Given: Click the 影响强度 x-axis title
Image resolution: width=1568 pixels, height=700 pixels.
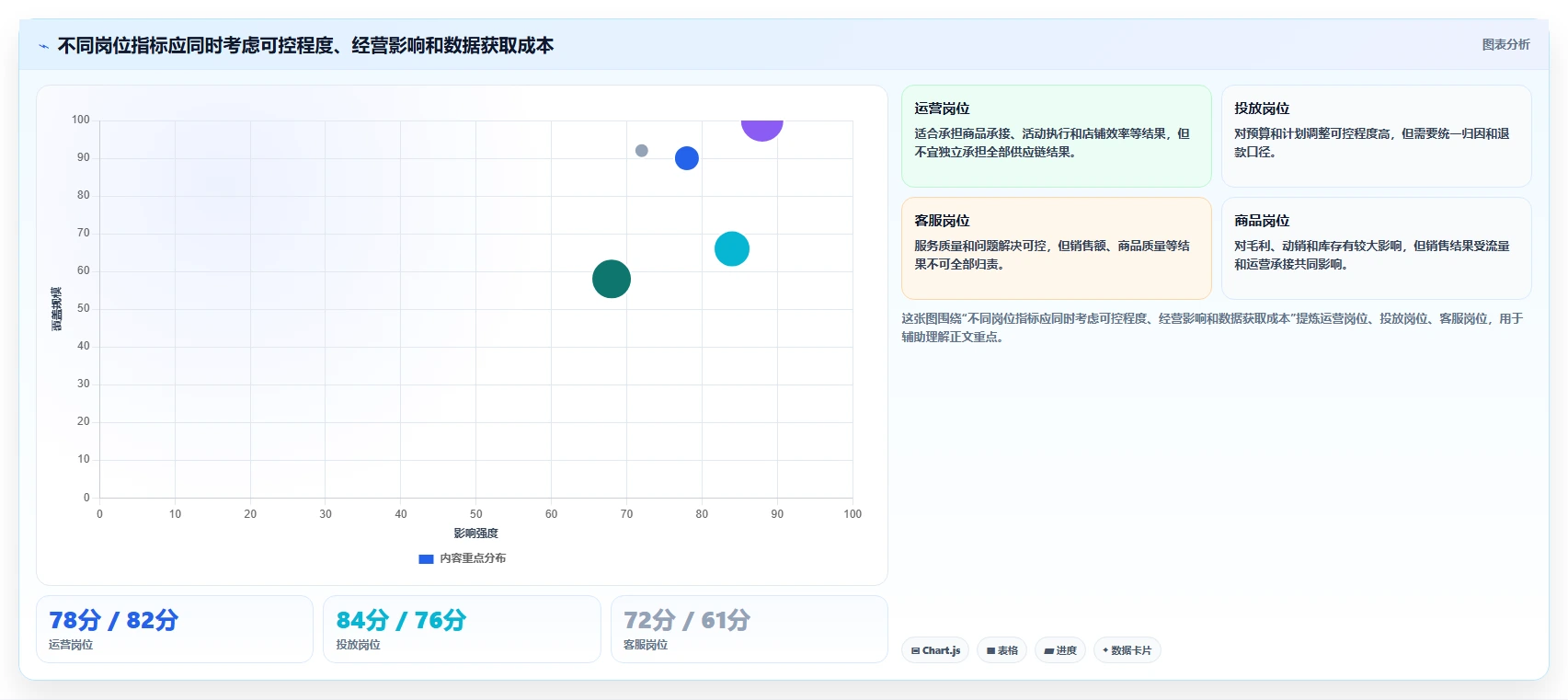Looking at the screenshot, I should pos(475,534).
